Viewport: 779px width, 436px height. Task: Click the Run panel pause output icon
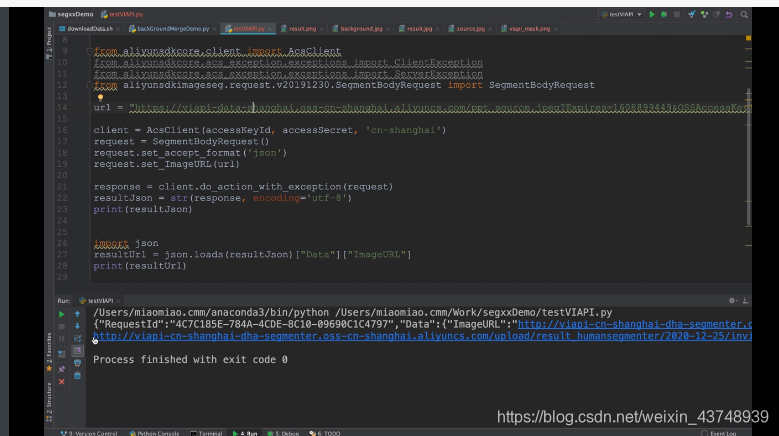(x=62, y=339)
